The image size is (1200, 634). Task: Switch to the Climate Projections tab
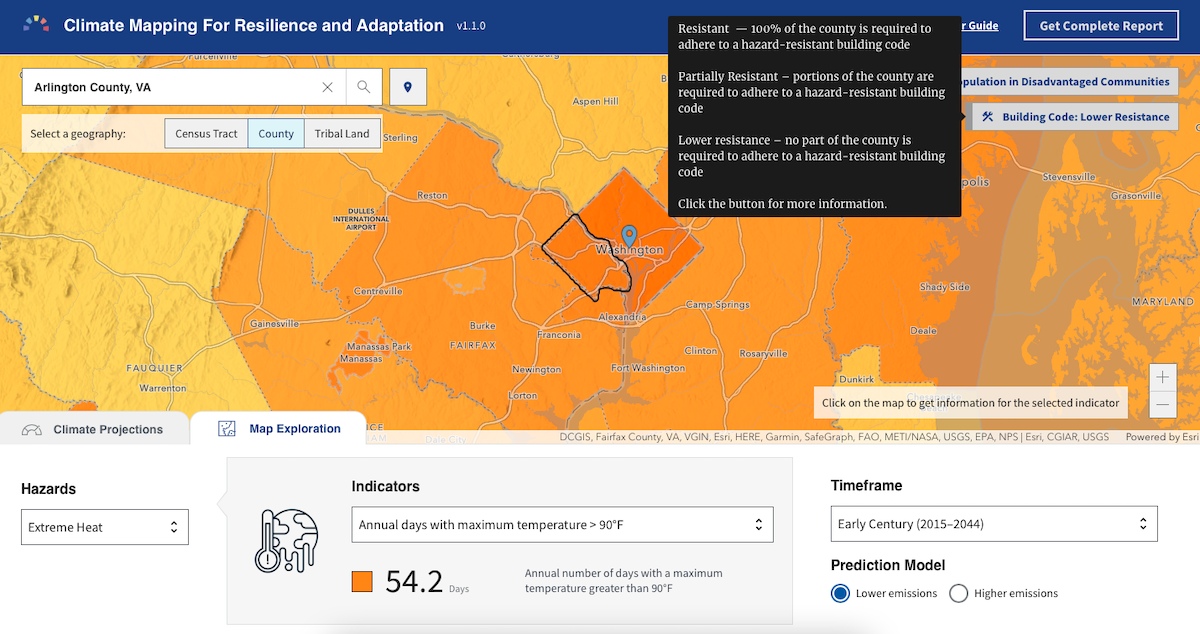pos(94,429)
